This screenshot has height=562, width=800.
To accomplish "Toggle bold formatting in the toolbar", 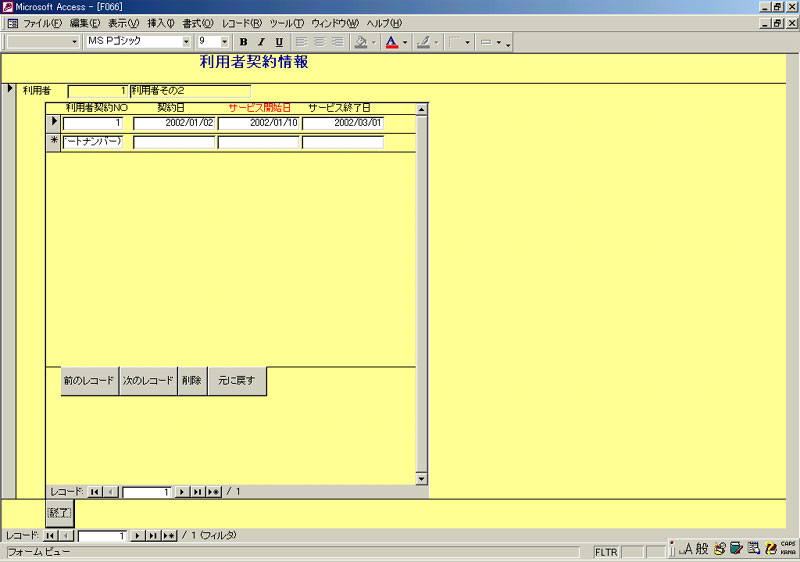I will pos(243,42).
